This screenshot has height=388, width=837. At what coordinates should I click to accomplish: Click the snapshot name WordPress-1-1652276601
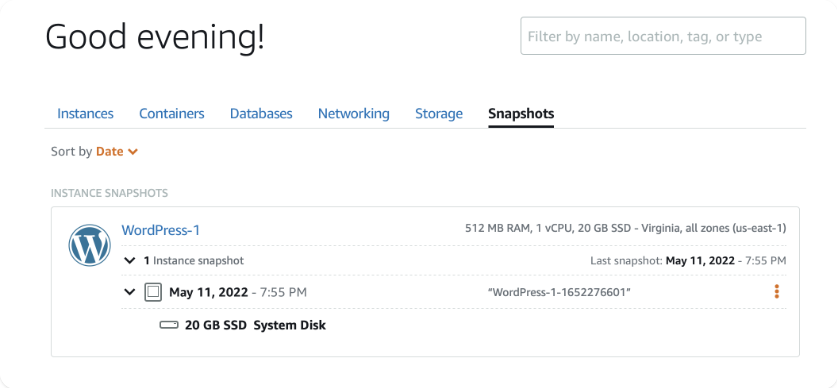coord(559,292)
